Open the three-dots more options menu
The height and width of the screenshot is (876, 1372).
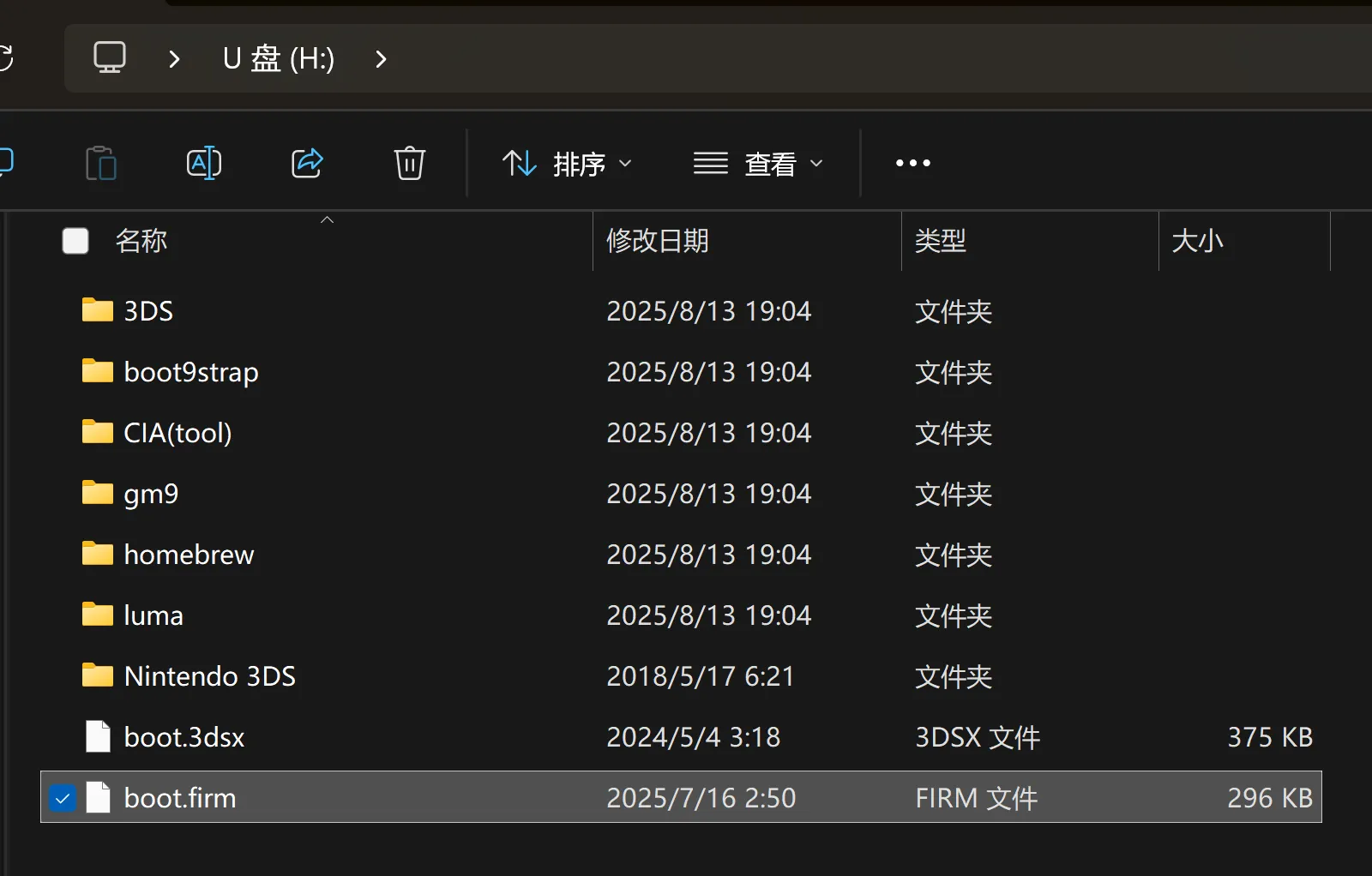click(912, 163)
